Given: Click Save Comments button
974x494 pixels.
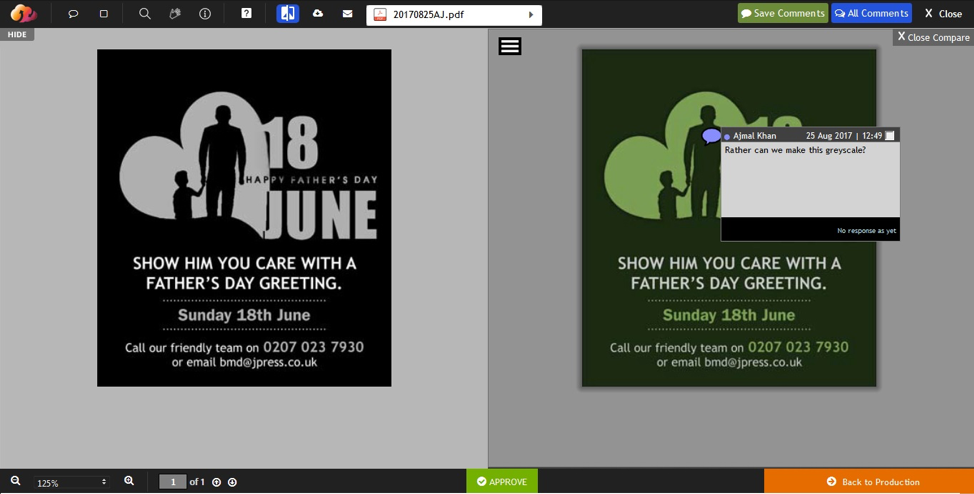Looking at the screenshot, I should pos(783,13).
